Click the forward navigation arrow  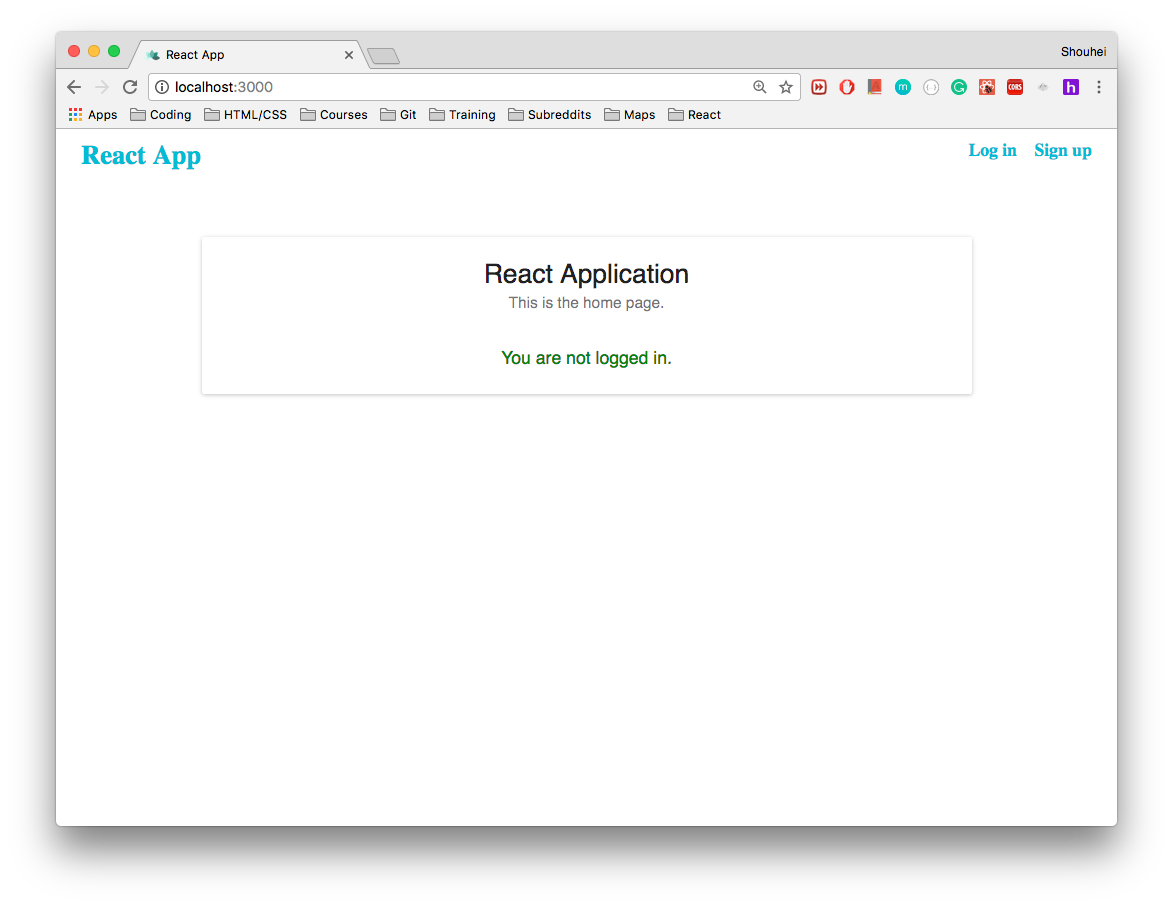(102, 87)
